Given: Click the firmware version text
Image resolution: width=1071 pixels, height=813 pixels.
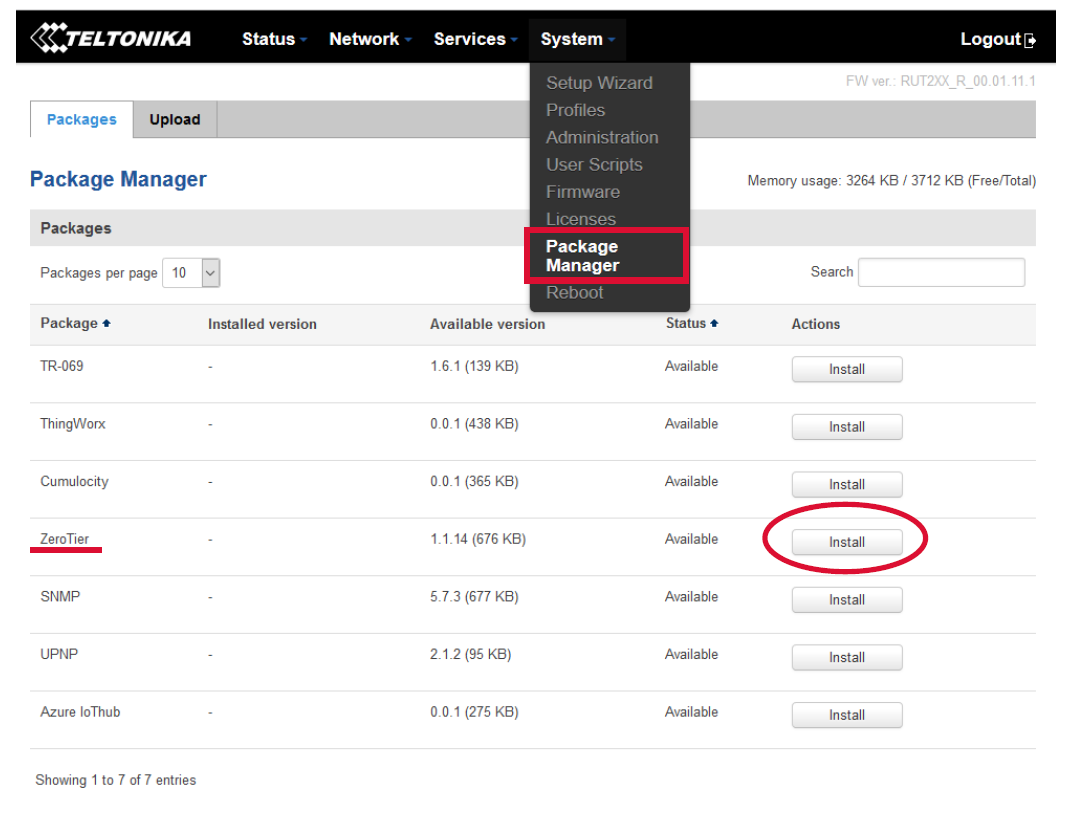Looking at the screenshot, I should coord(941,81).
